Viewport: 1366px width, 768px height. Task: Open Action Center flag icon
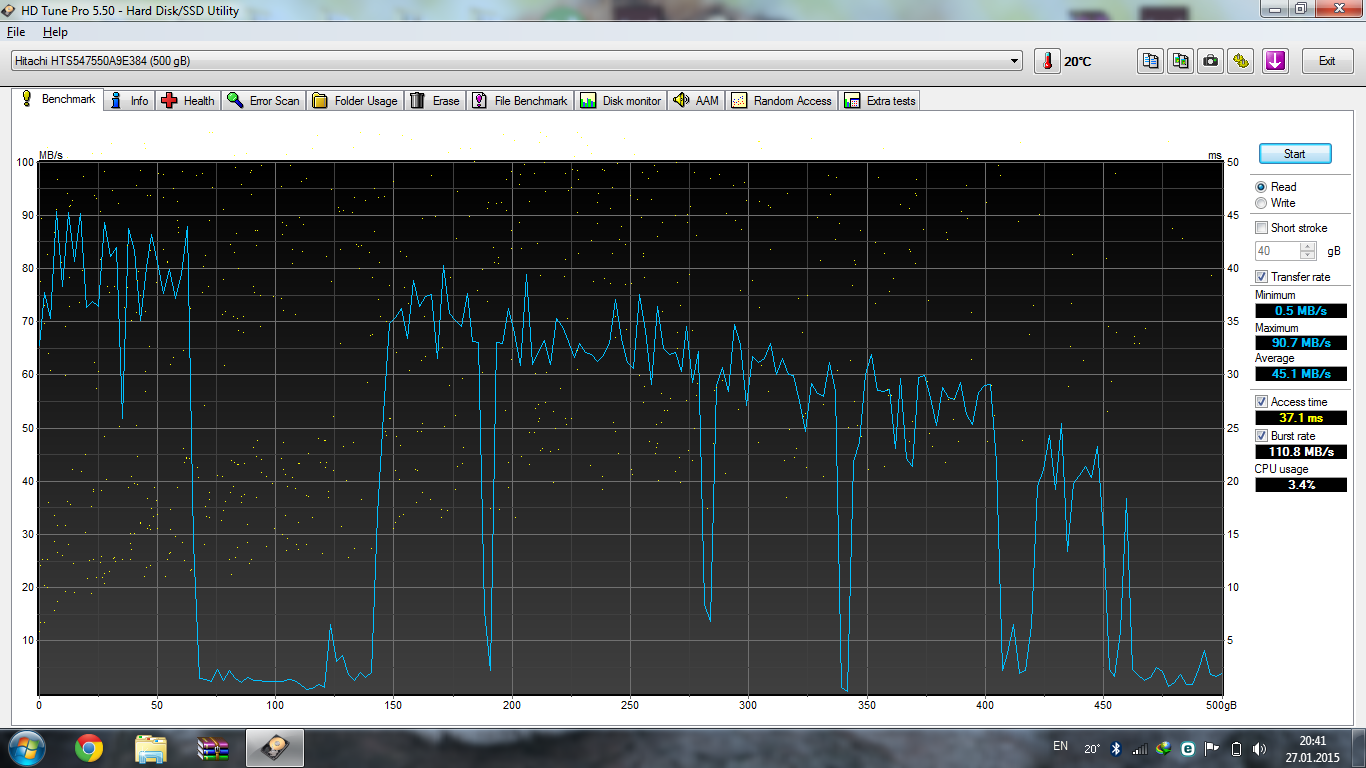[x=1211, y=748]
